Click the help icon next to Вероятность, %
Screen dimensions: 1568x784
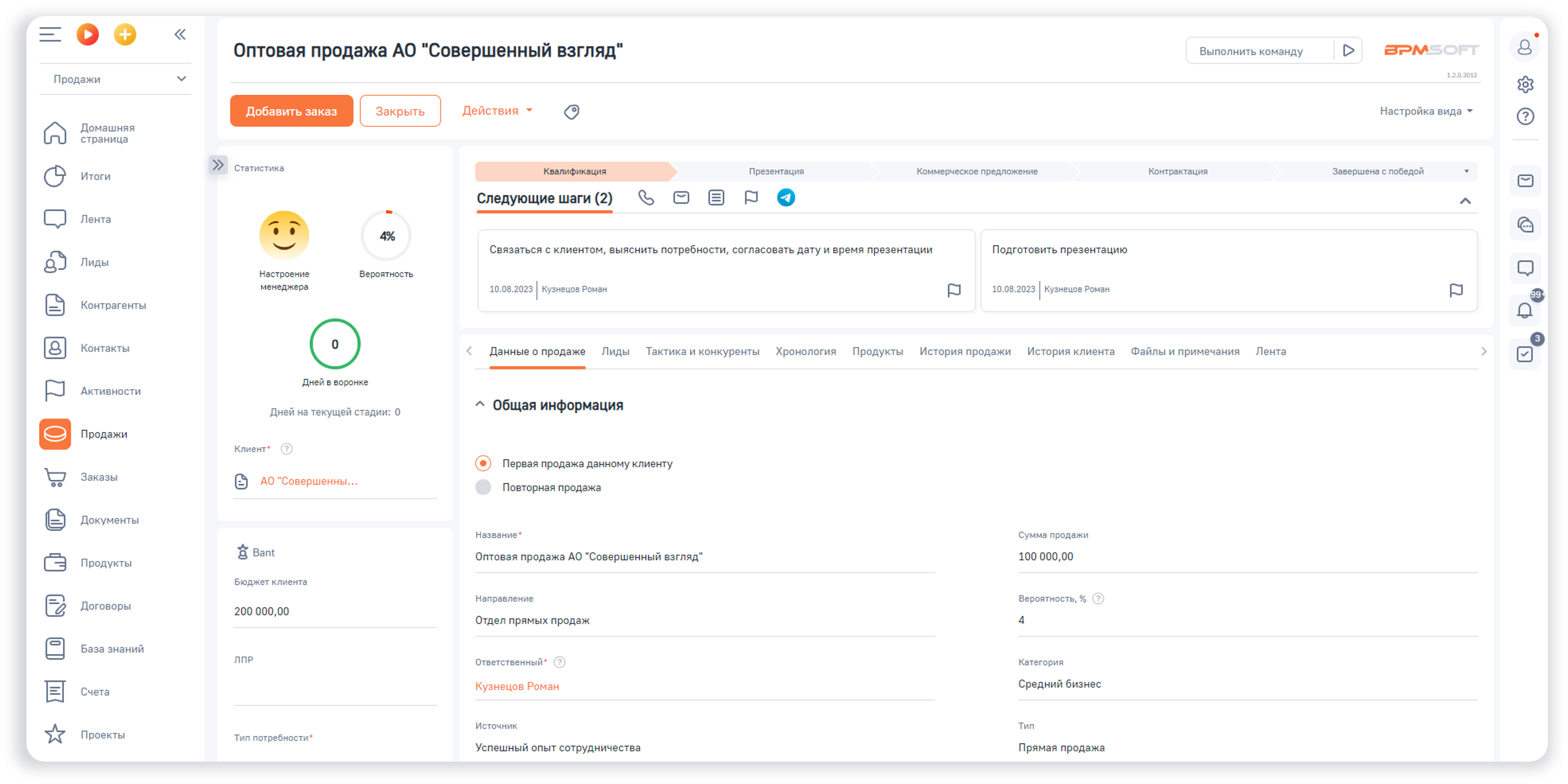click(x=1098, y=599)
